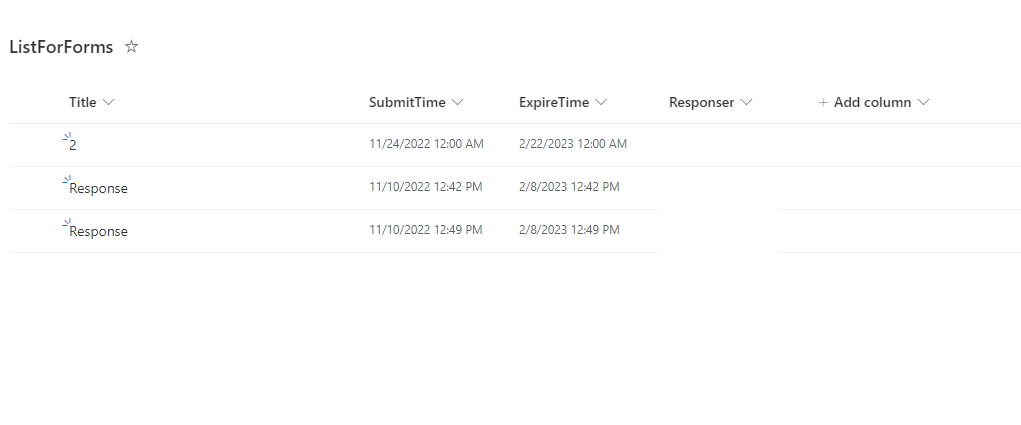Select the 11/24/2022 12:00 AM SubmitTime cell
Viewport: 1021px width, 425px height.
pos(426,144)
